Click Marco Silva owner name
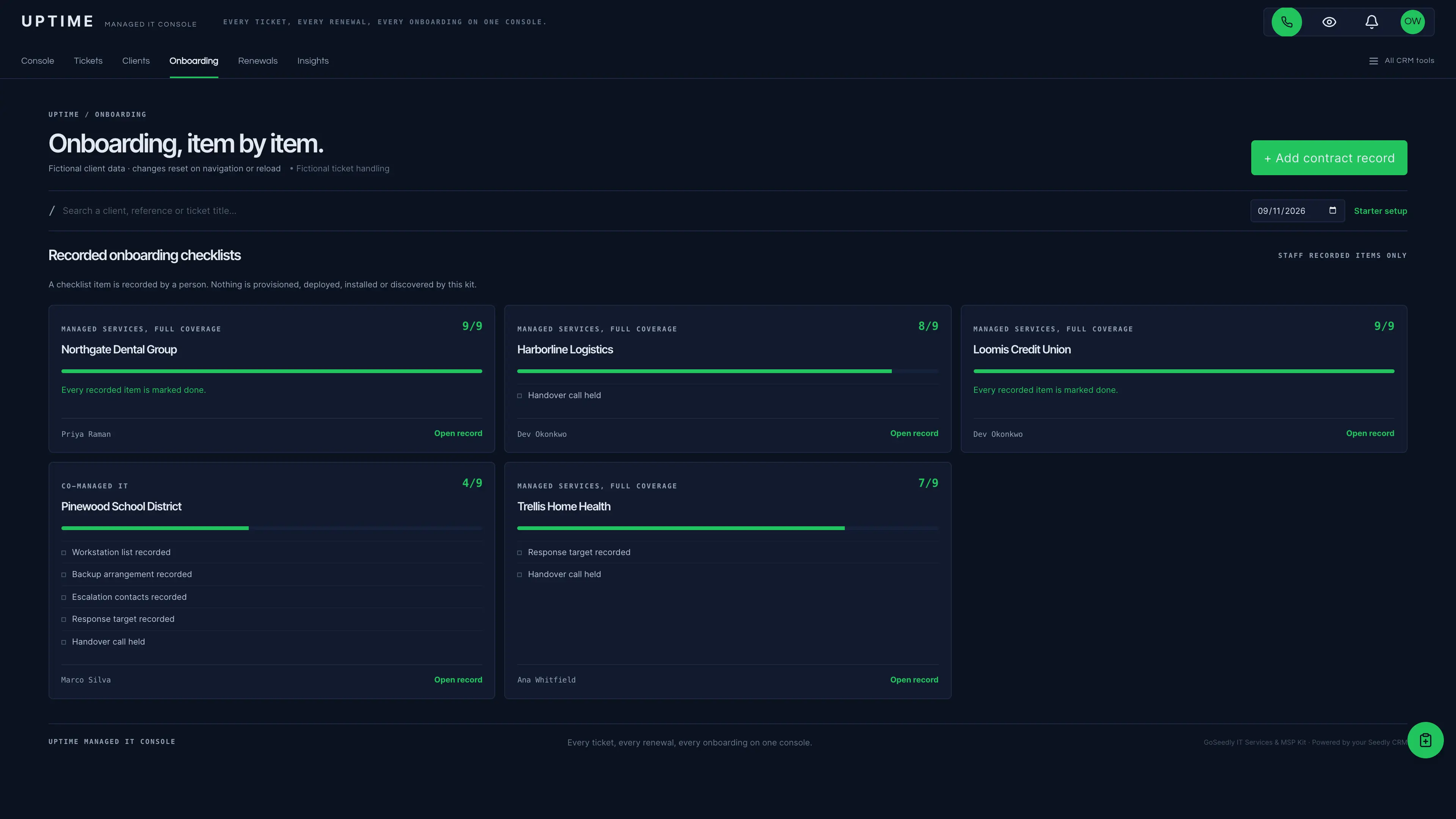Screen dimensions: 1456x819 pyautogui.click(x=86, y=680)
